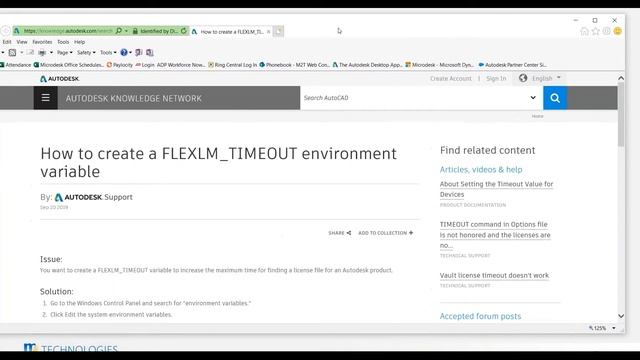640x360 pixels.
Task: Click Sign In link
Action: point(496,78)
